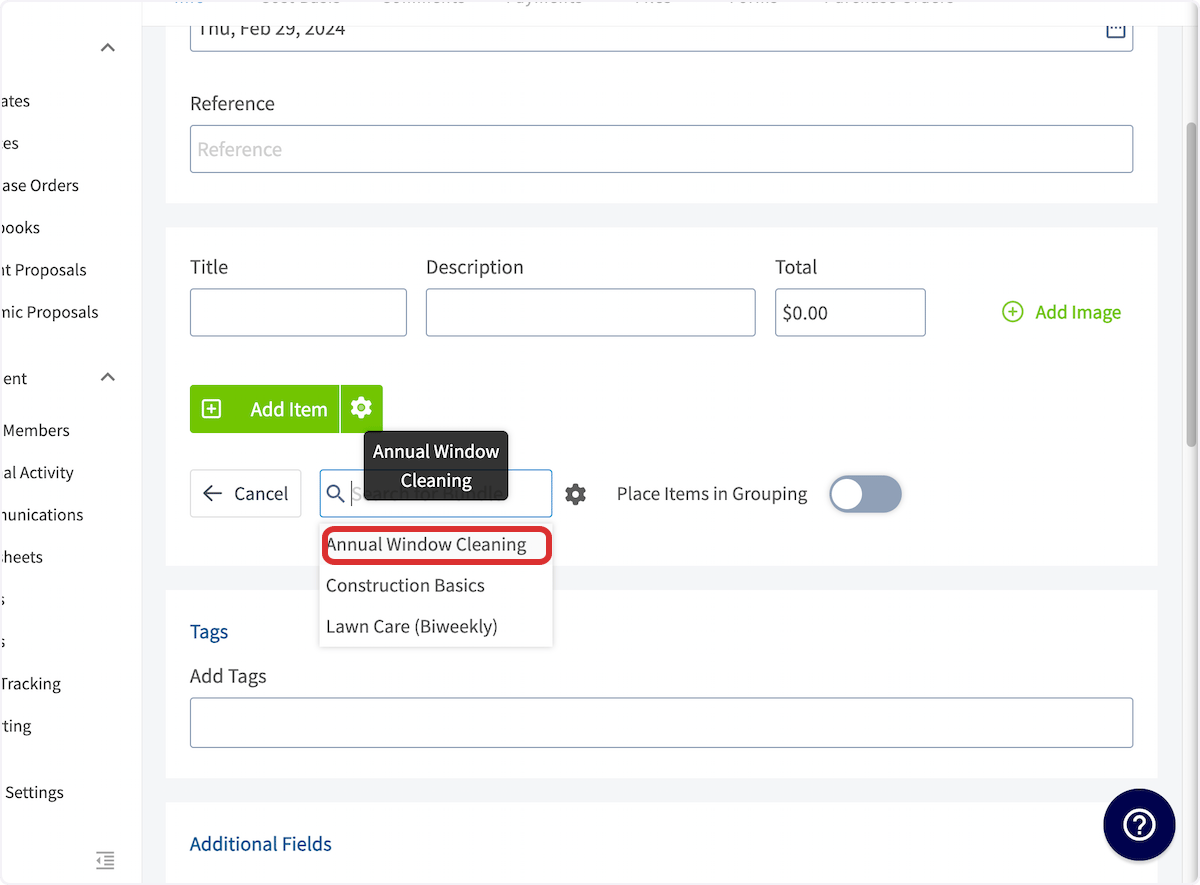Open Purchase Orders in sidebar
This screenshot has width=1200, height=885.
tap(39, 185)
